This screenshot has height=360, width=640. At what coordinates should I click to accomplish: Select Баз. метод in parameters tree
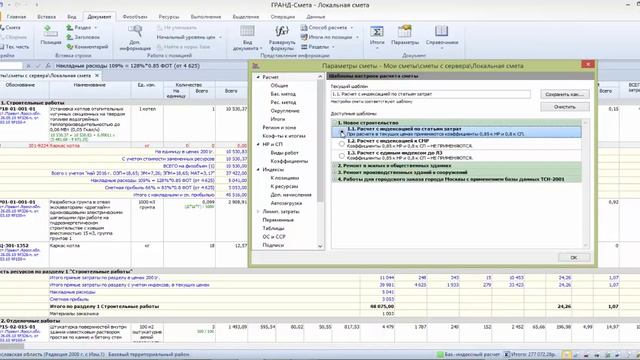coord(283,94)
